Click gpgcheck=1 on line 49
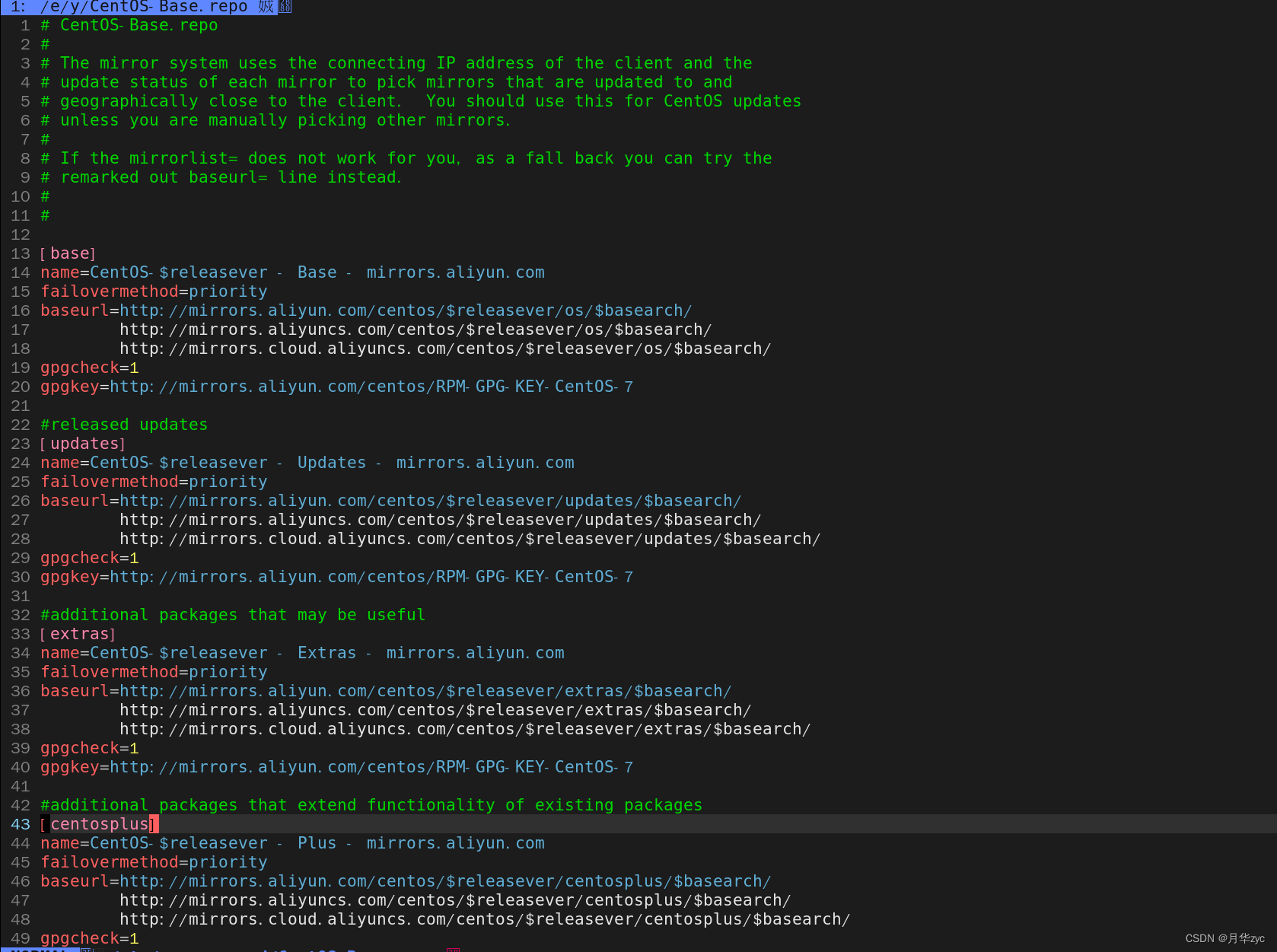The image size is (1277, 952). click(x=90, y=938)
